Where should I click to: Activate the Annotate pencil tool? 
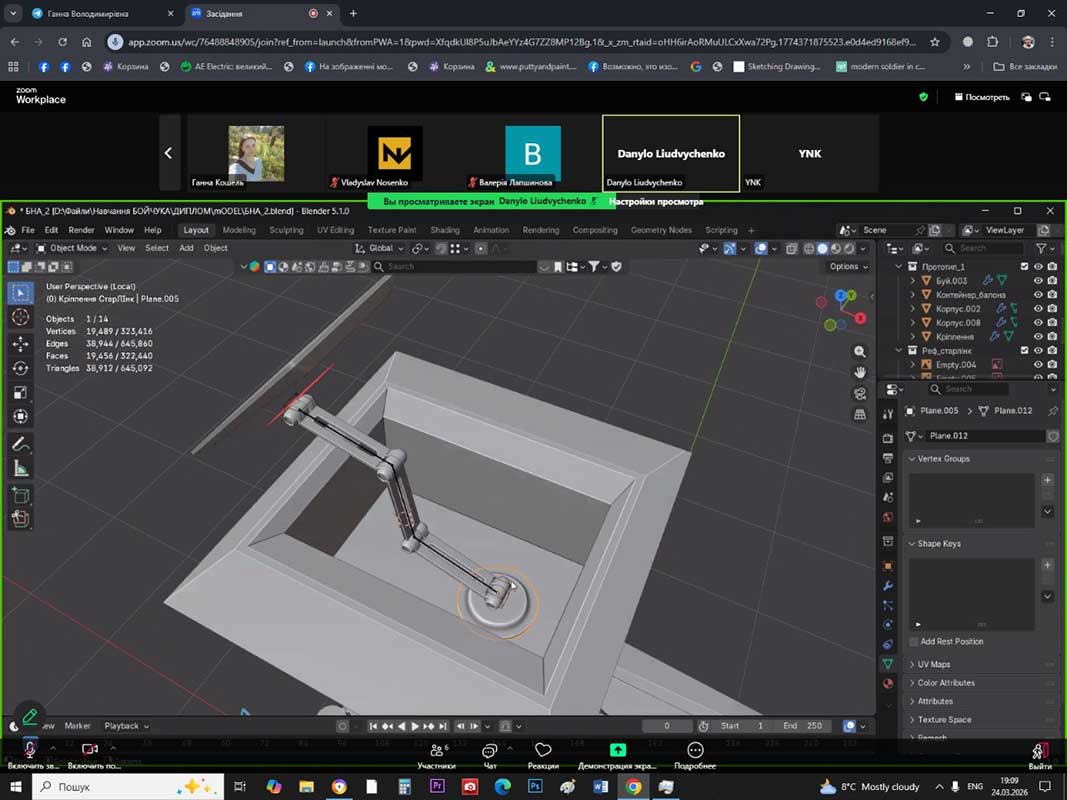[x=20, y=443]
